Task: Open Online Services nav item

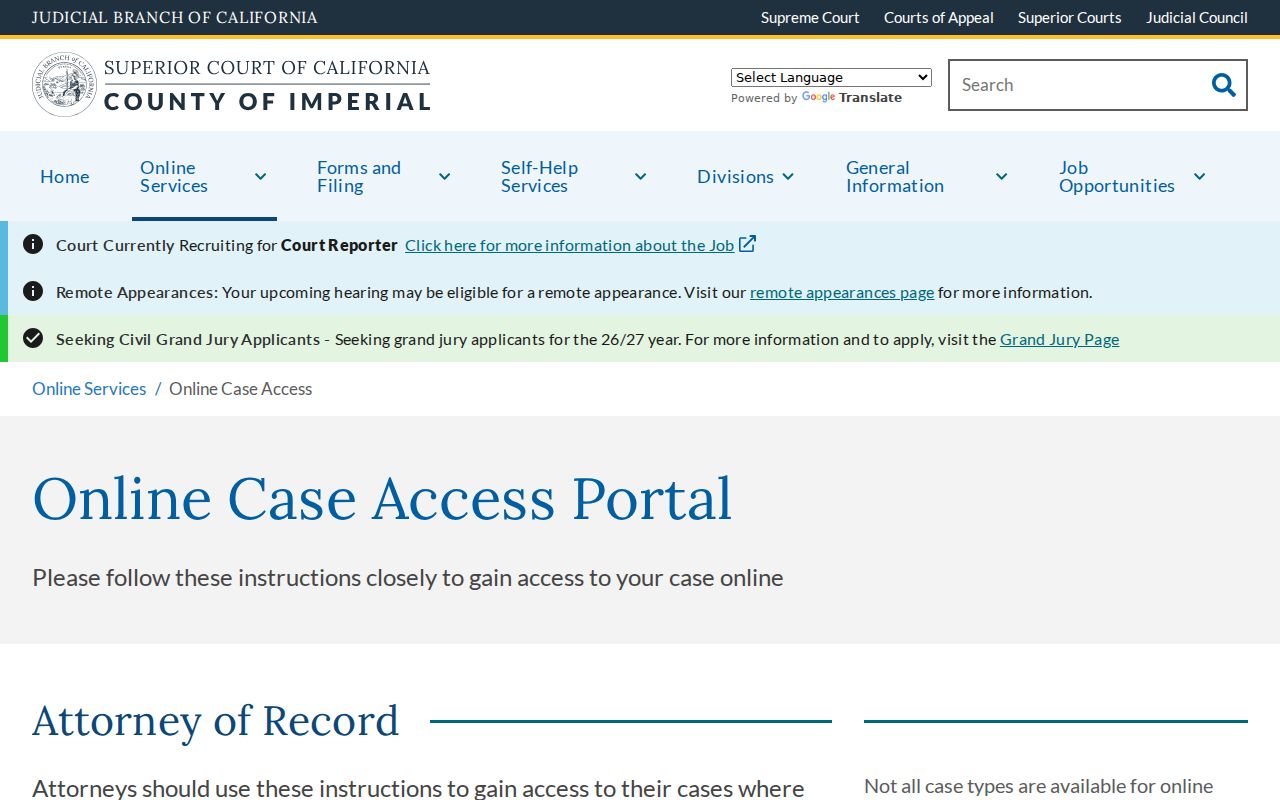Action: [174, 177]
